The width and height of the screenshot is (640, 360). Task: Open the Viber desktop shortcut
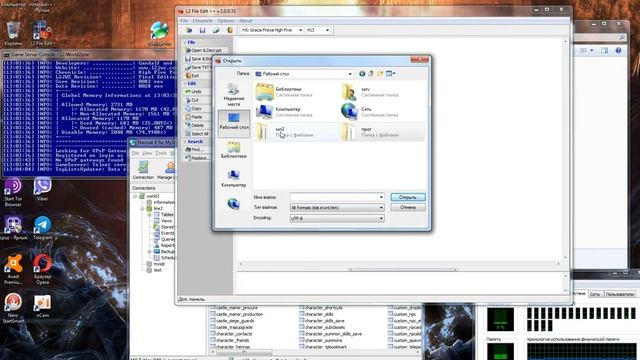(x=42, y=189)
